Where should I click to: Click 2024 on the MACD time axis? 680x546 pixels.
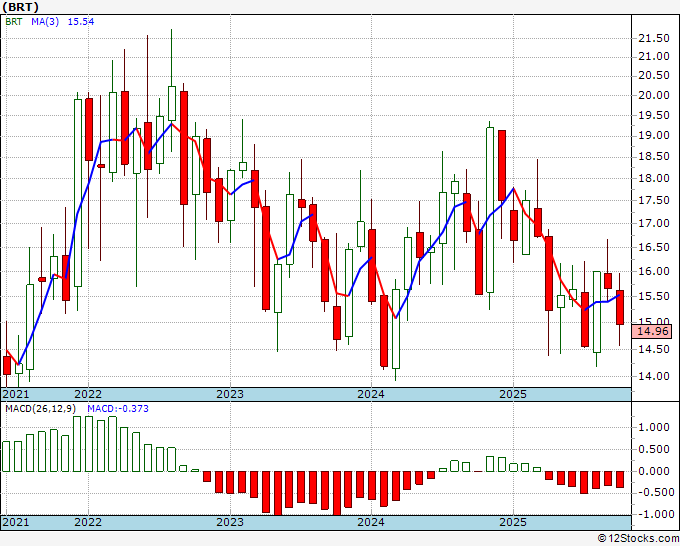(371, 522)
